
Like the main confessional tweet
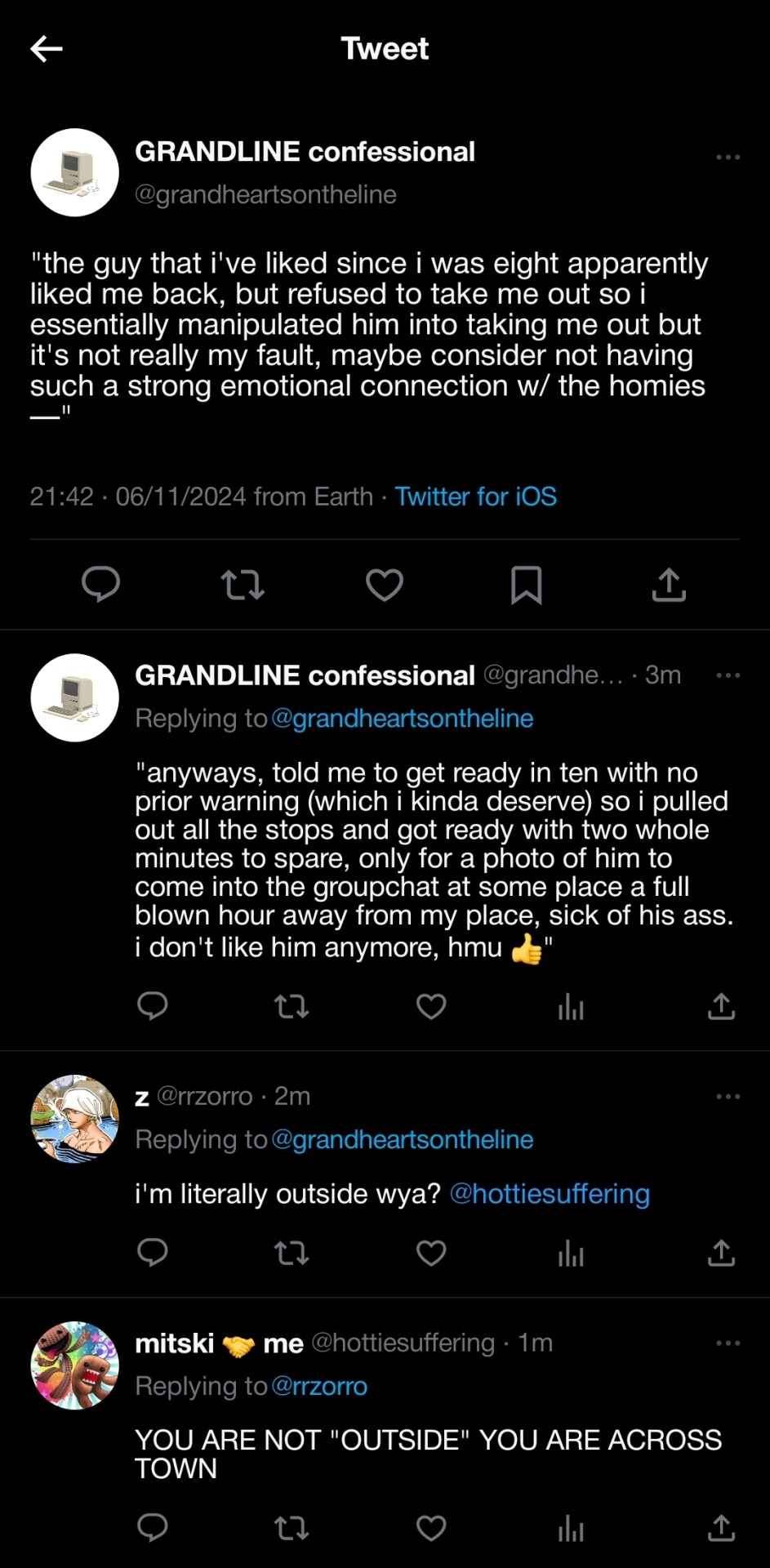(385, 585)
